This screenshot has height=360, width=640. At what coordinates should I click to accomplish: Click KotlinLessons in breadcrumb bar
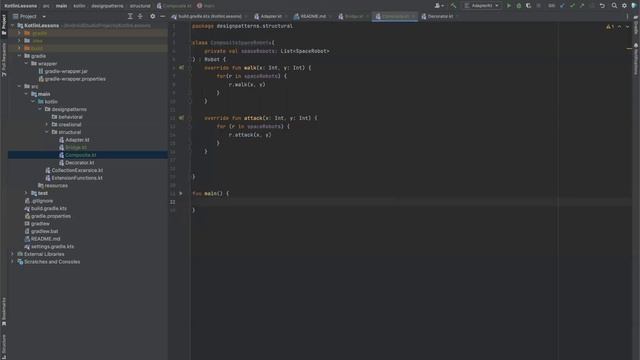tap(21, 6)
